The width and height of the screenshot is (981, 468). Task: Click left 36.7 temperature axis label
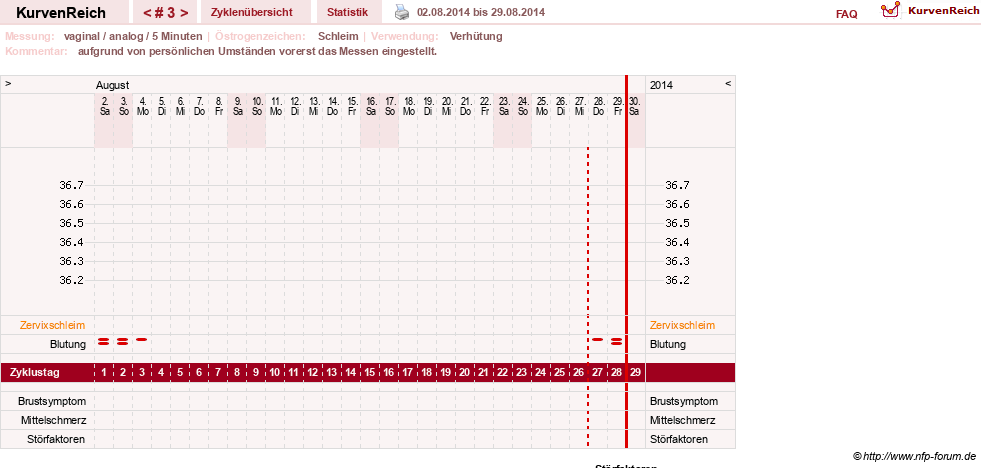click(x=71, y=185)
